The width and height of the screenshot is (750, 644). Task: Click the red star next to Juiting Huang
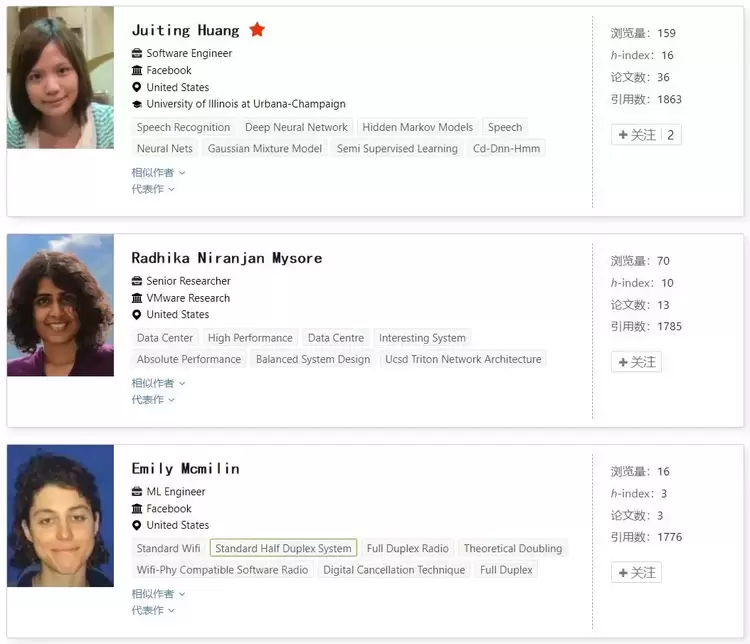(x=257, y=30)
